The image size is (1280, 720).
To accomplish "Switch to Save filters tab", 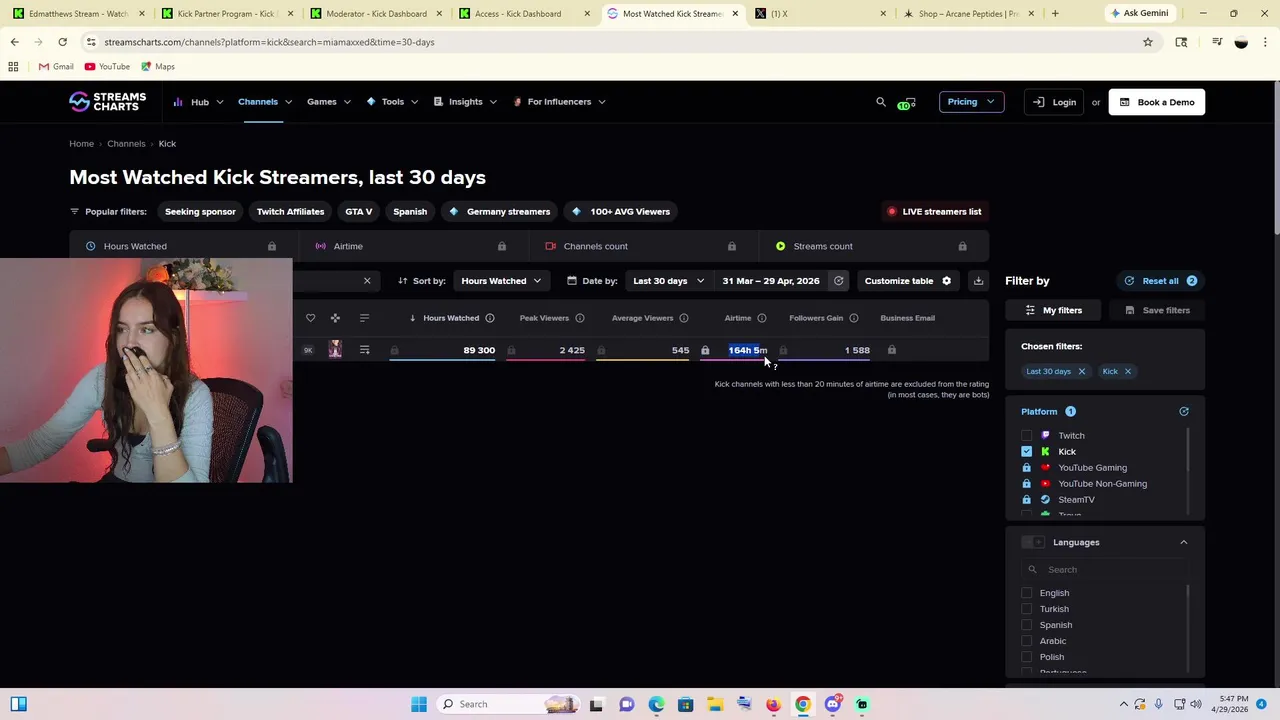I will (1156, 310).
